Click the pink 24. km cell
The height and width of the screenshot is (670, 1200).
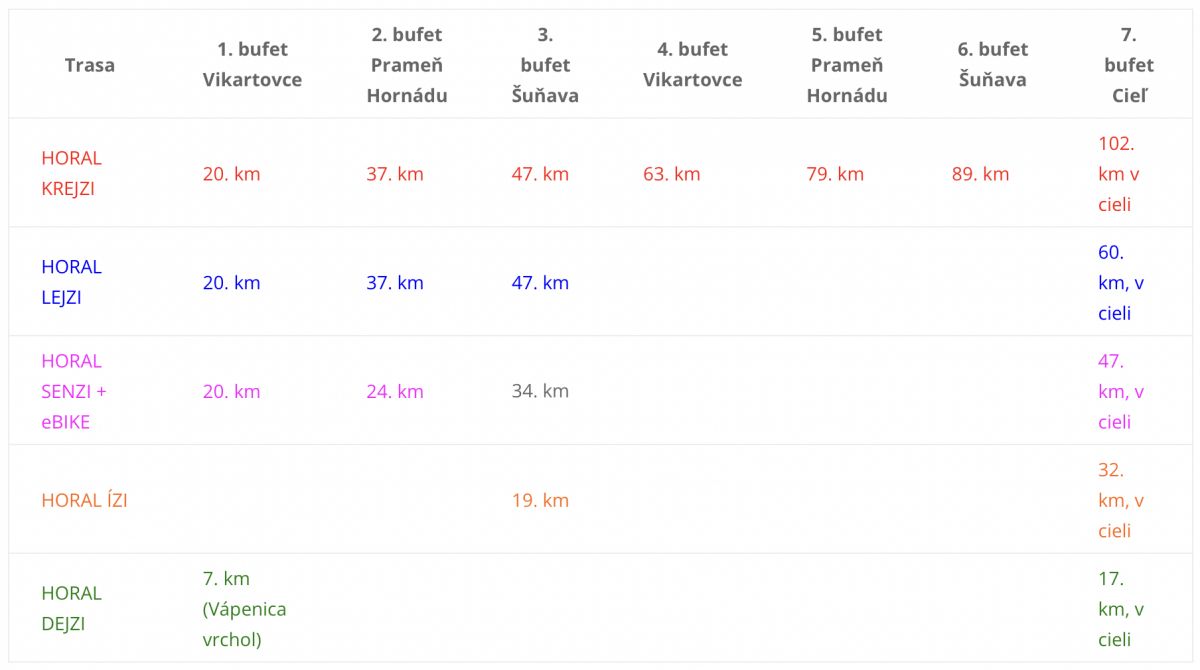point(395,391)
